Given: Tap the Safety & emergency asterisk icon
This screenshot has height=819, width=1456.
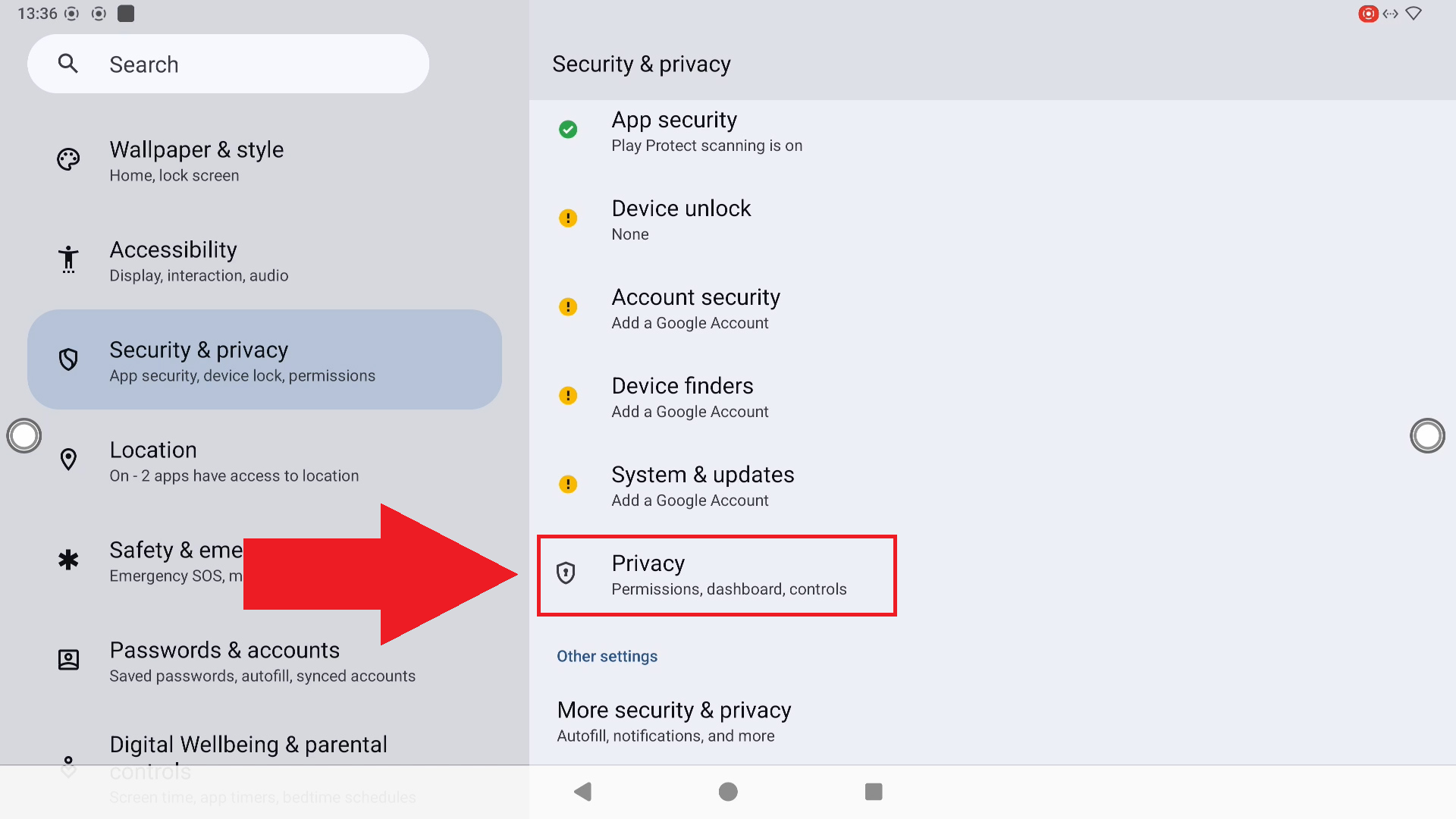Looking at the screenshot, I should coord(68,560).
